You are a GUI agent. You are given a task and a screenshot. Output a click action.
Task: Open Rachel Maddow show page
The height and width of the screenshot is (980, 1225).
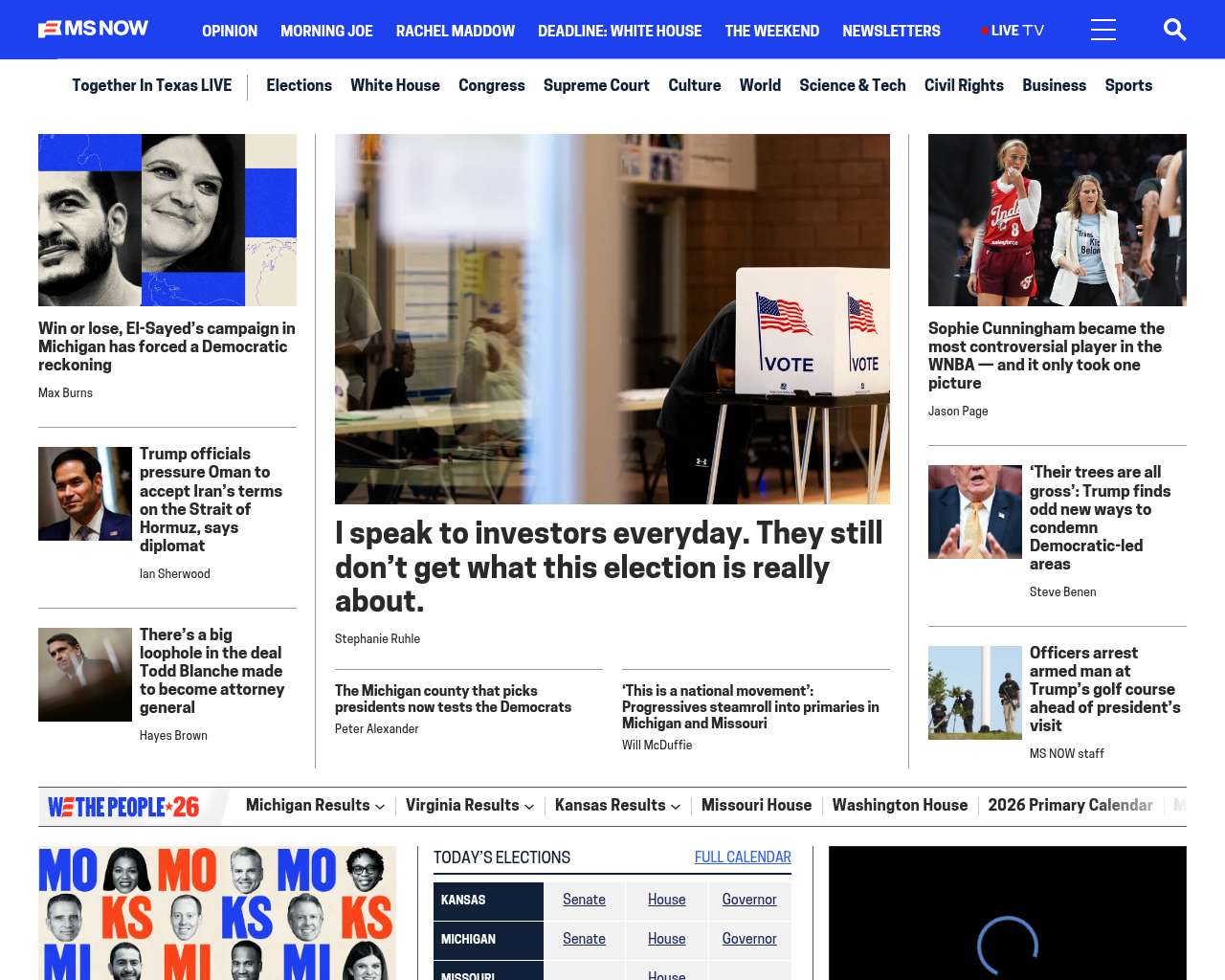click(456, 31)
